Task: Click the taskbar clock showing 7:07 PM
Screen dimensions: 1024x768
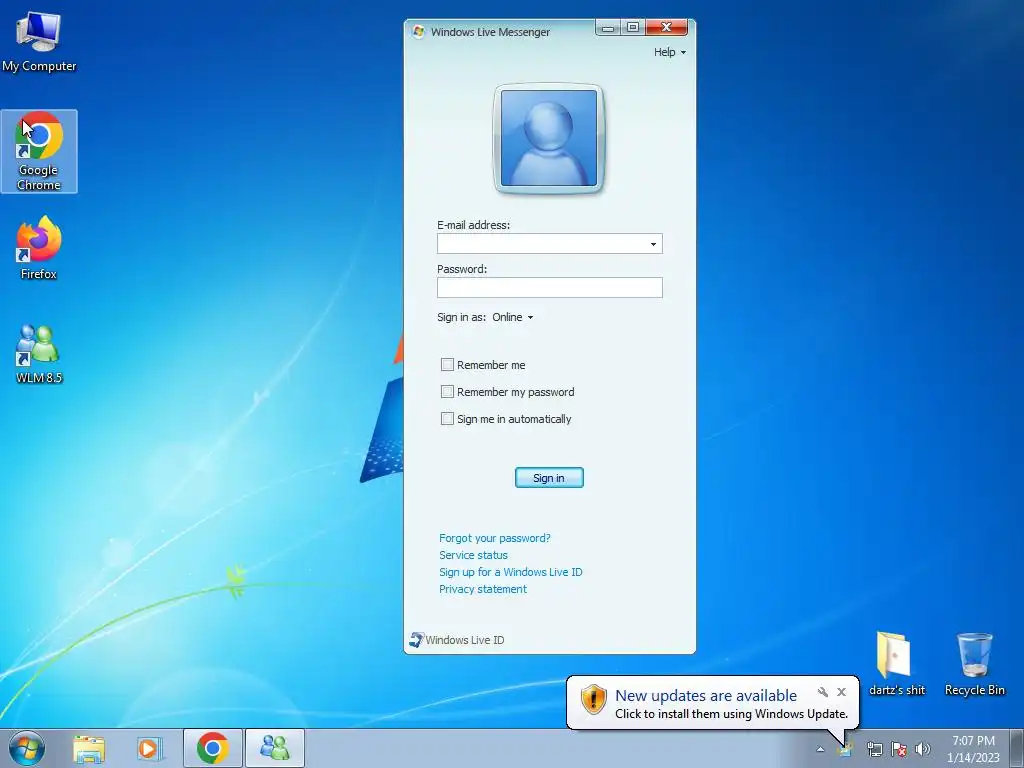Action: tap(973, 749)
